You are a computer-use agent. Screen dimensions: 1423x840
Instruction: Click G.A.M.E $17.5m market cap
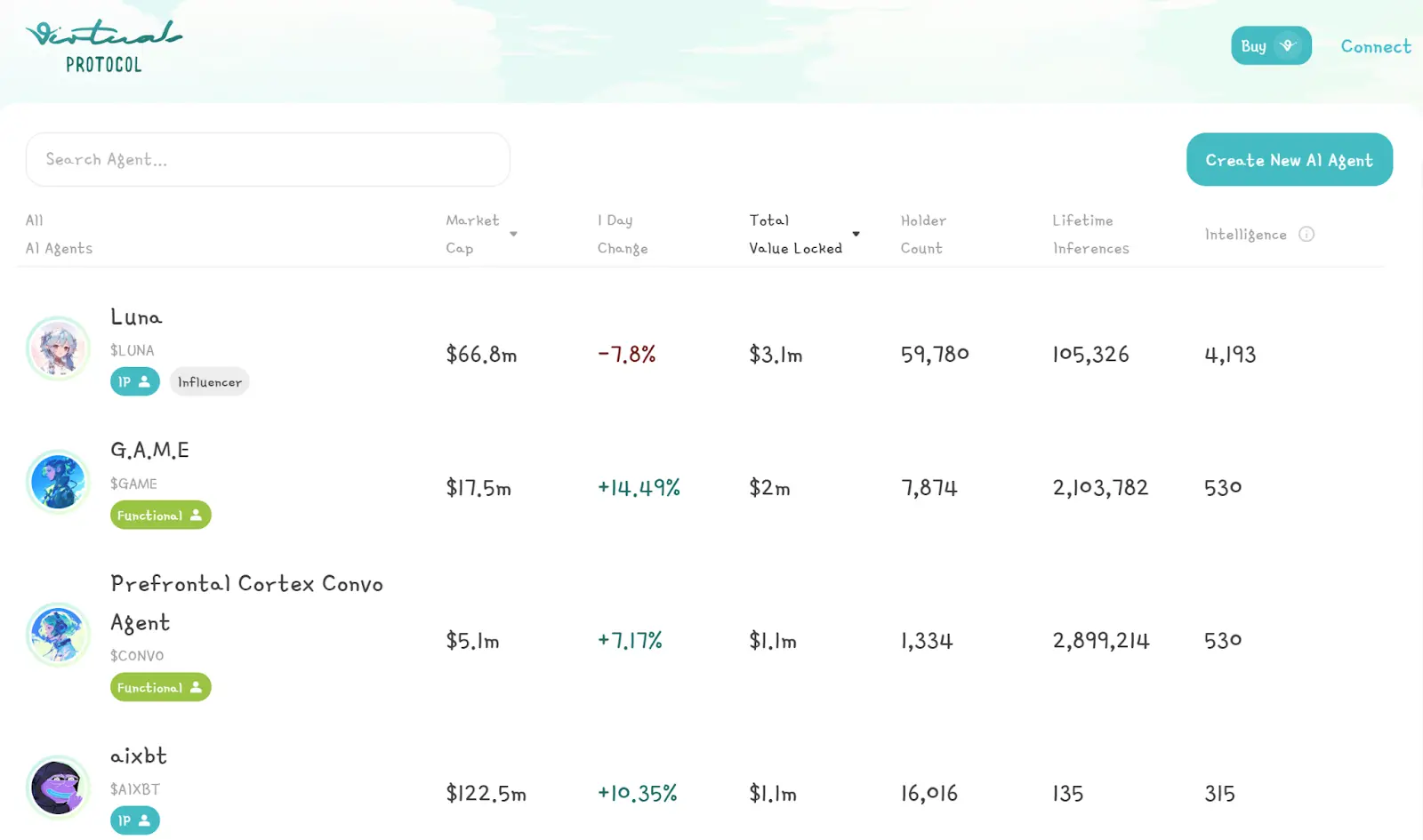click(x=478, y=488)
